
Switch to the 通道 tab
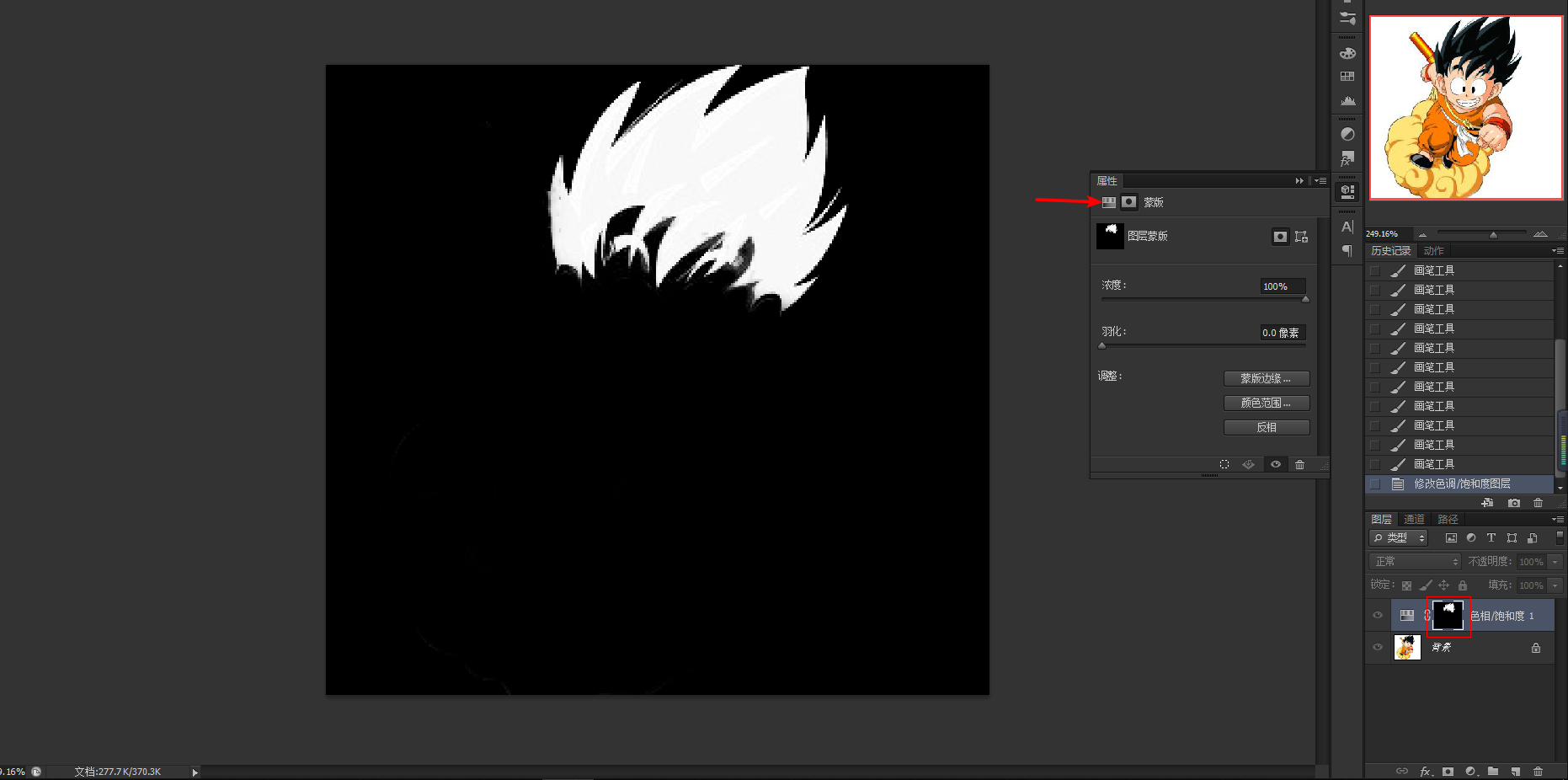coord(1414,520)
